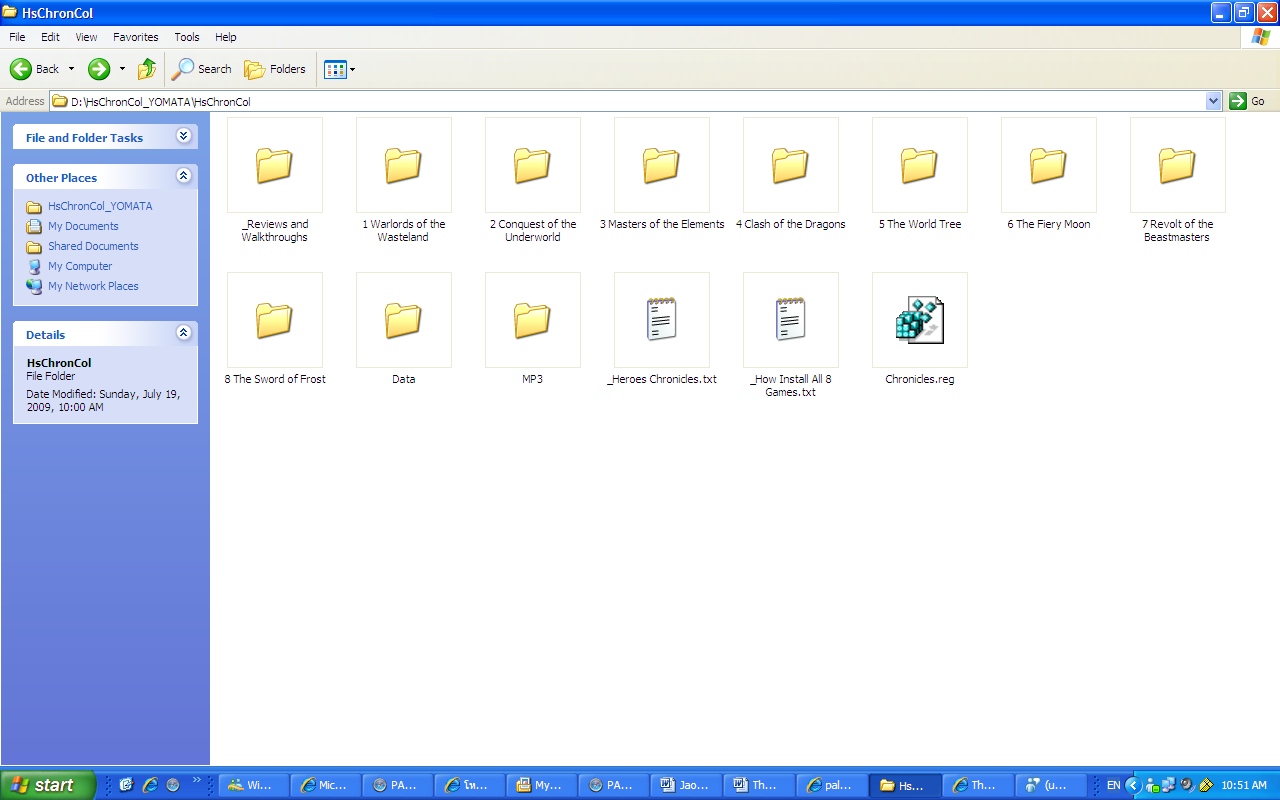The width and height of the screenshot is (1280, 800).
Task: Open My Computer link
Action: tap(80, 266)
